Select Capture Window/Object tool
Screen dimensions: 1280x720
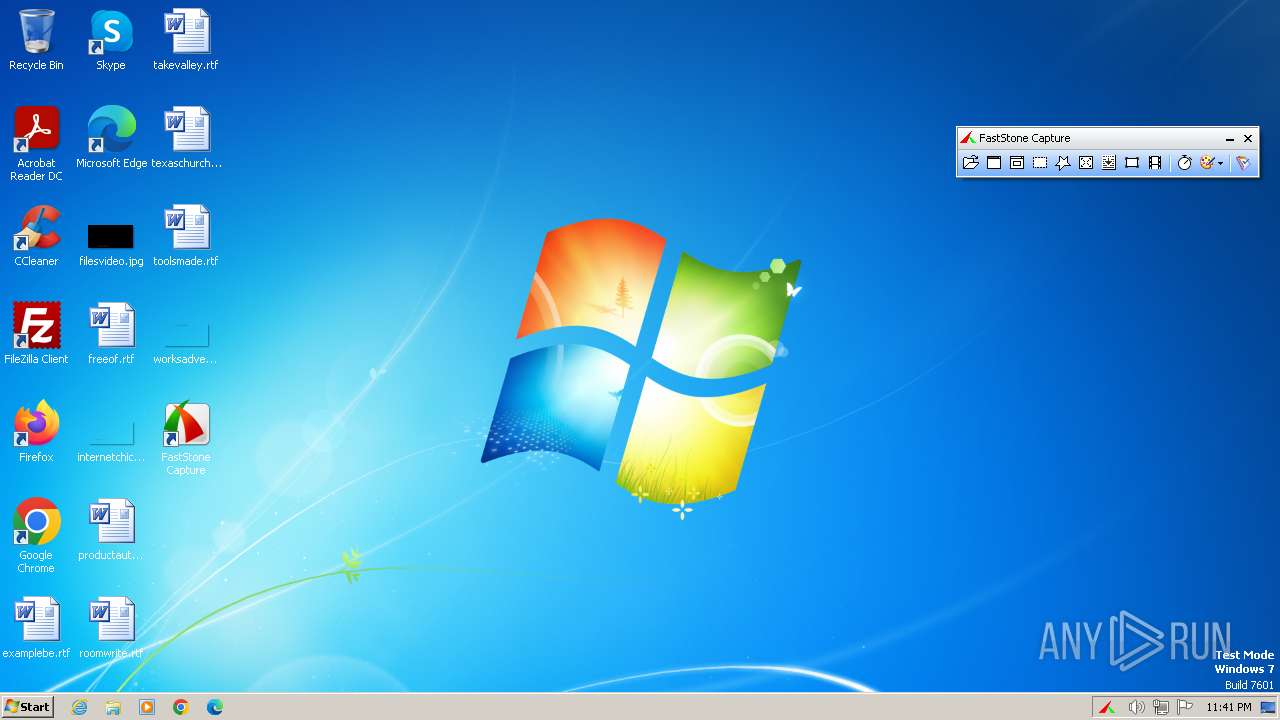1017,163
